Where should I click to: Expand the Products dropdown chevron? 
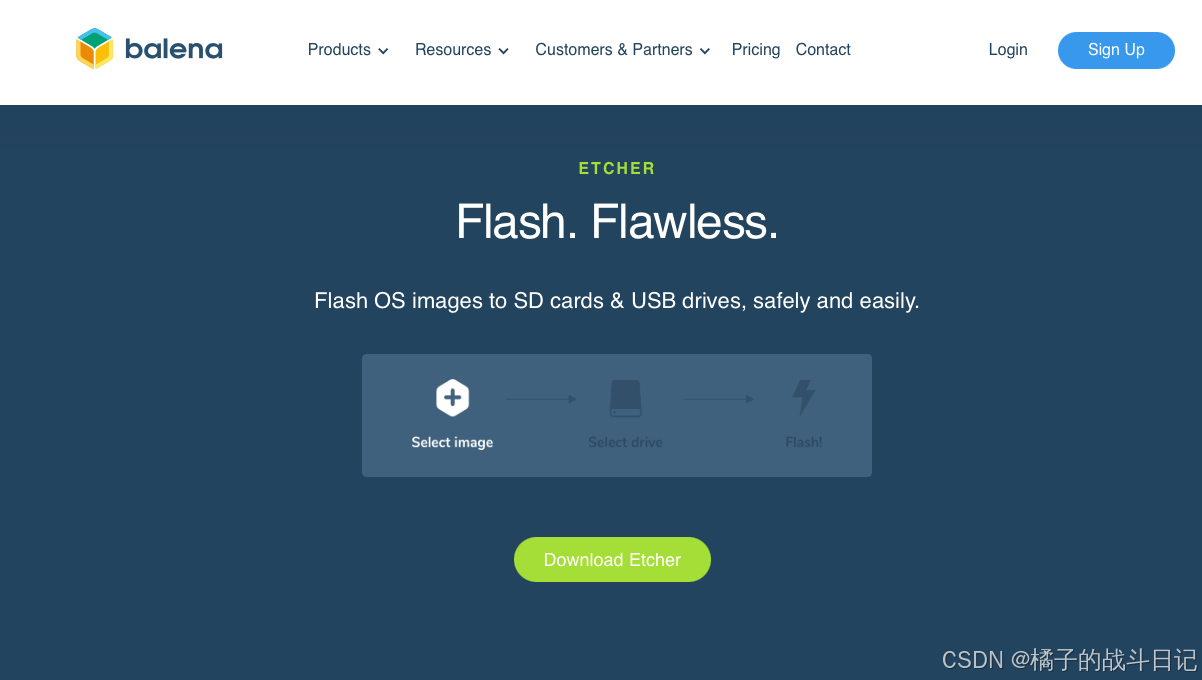point(383,51)
